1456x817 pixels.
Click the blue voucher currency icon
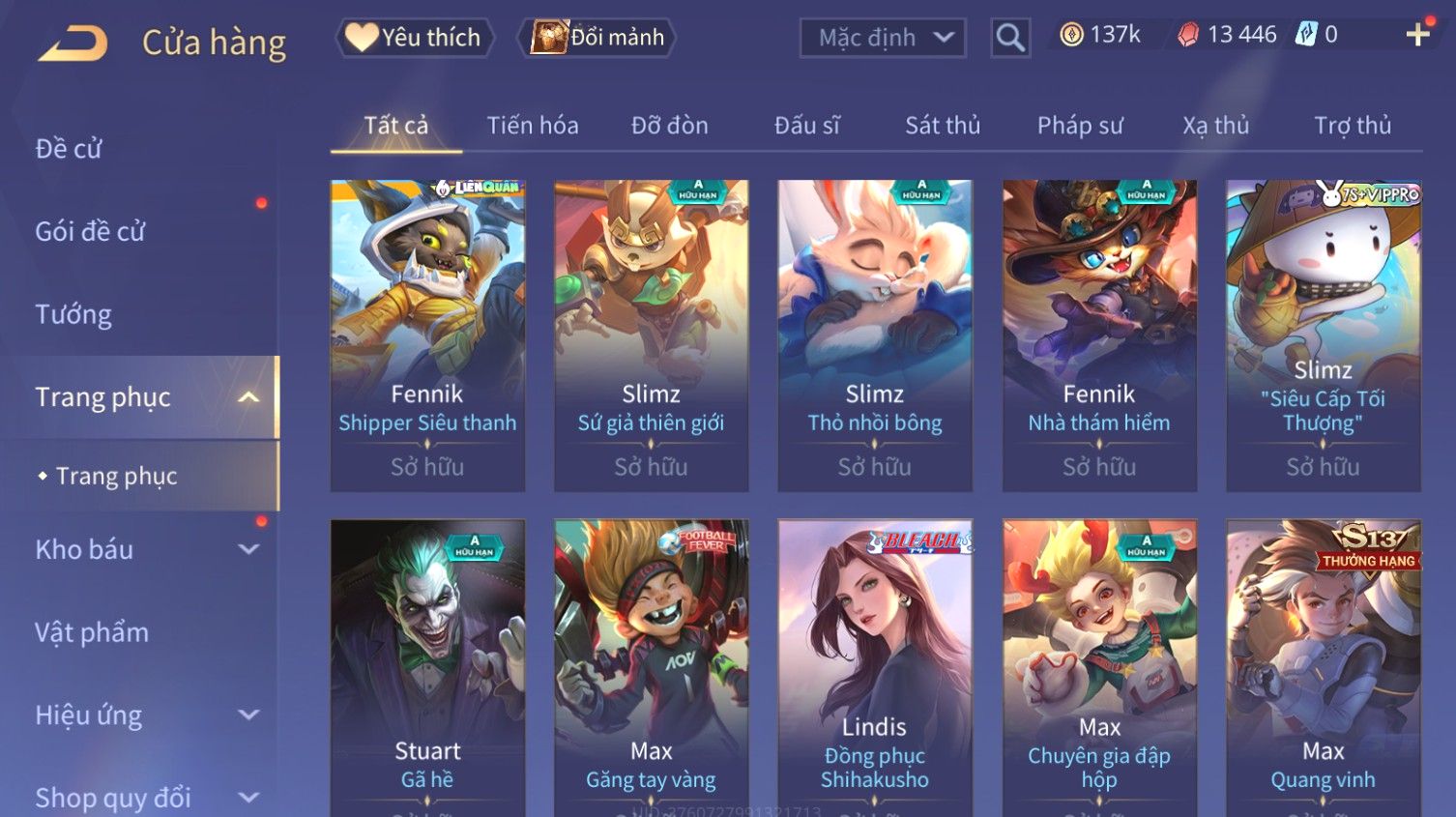pyautogui.click(x=1306, y=35)
